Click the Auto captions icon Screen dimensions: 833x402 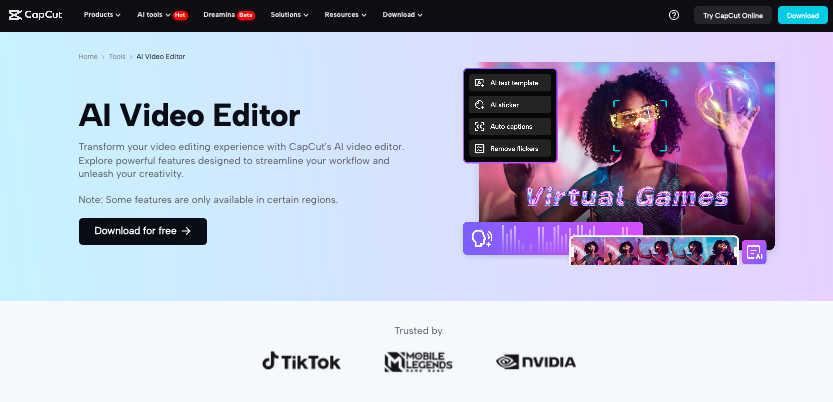pyautogui.click(x=479, y=126)
